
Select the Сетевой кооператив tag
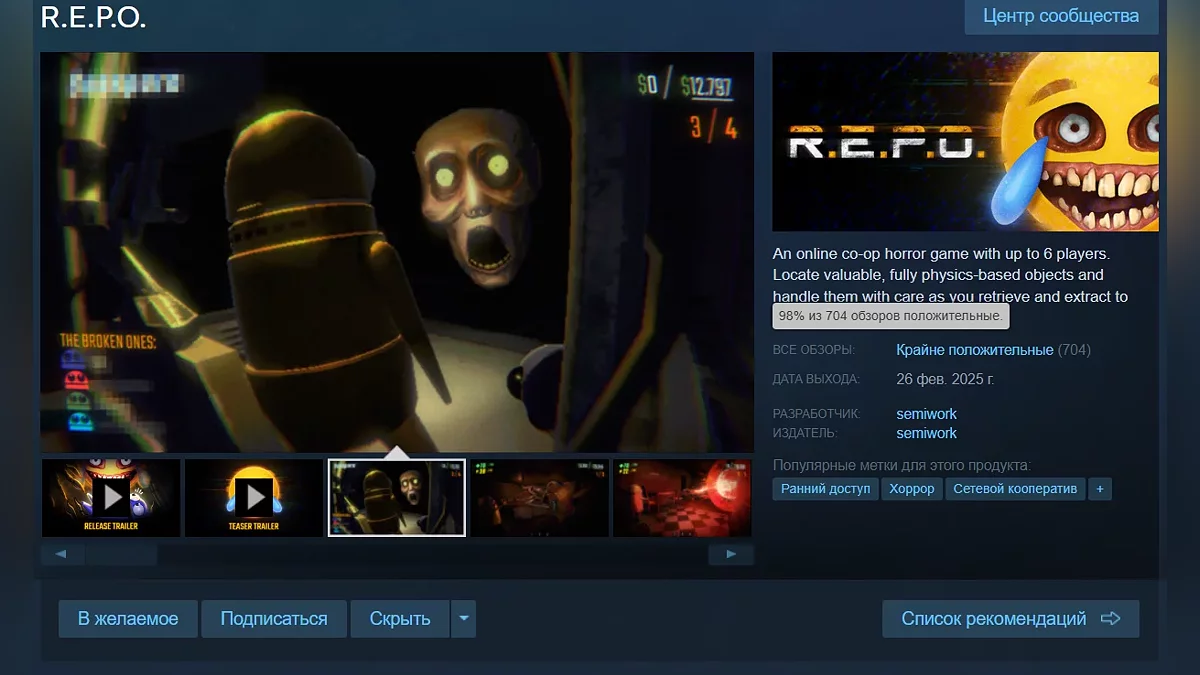[1015, 489]
